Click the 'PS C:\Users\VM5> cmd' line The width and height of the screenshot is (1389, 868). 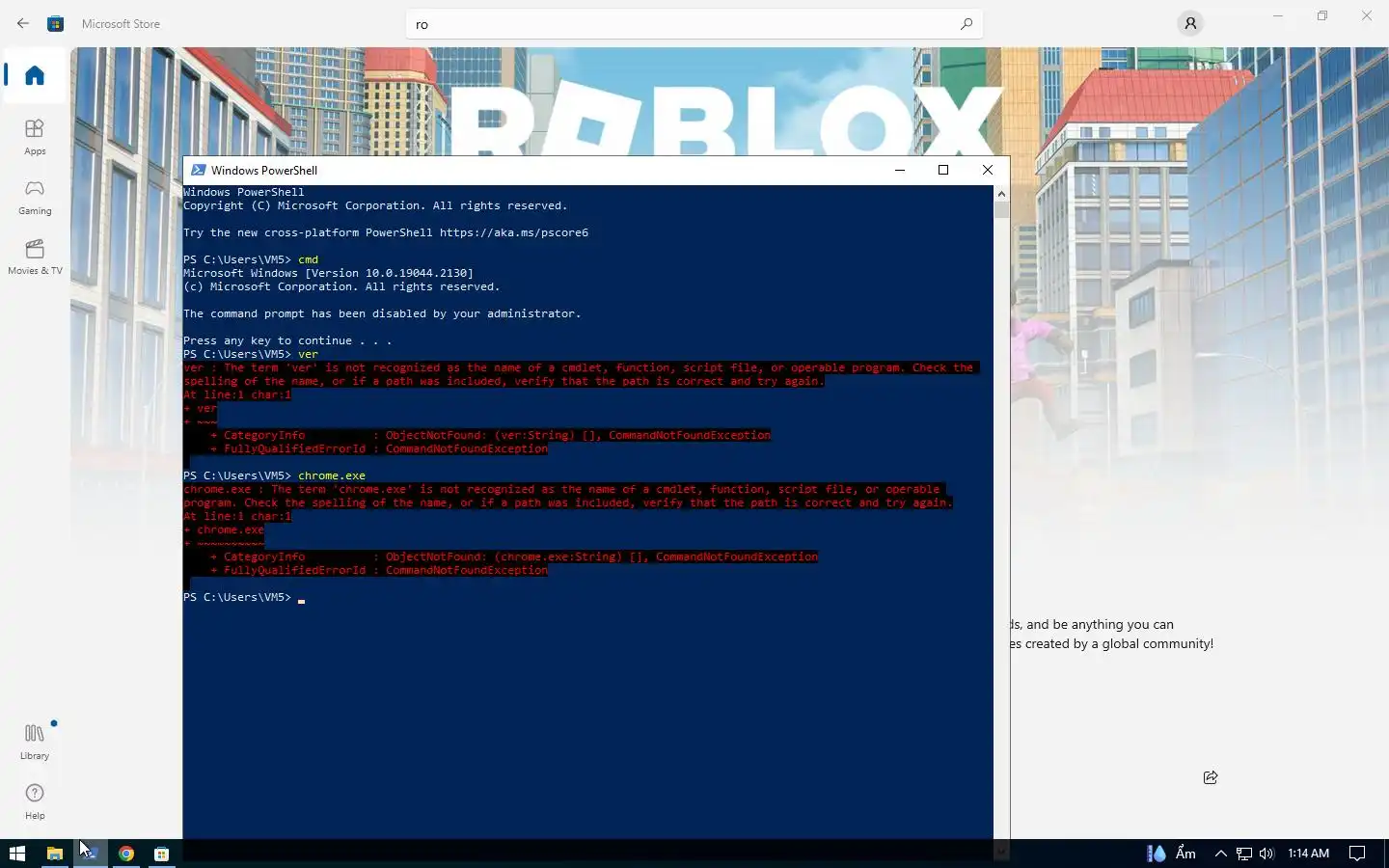pyautogui.click(x=251, y=259)
